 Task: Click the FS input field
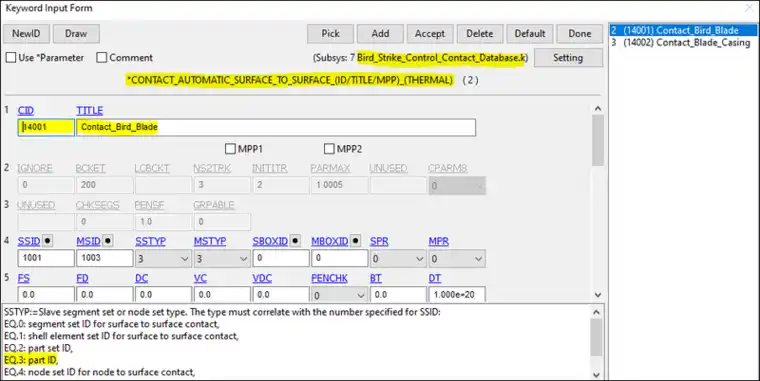click(46, 294)
